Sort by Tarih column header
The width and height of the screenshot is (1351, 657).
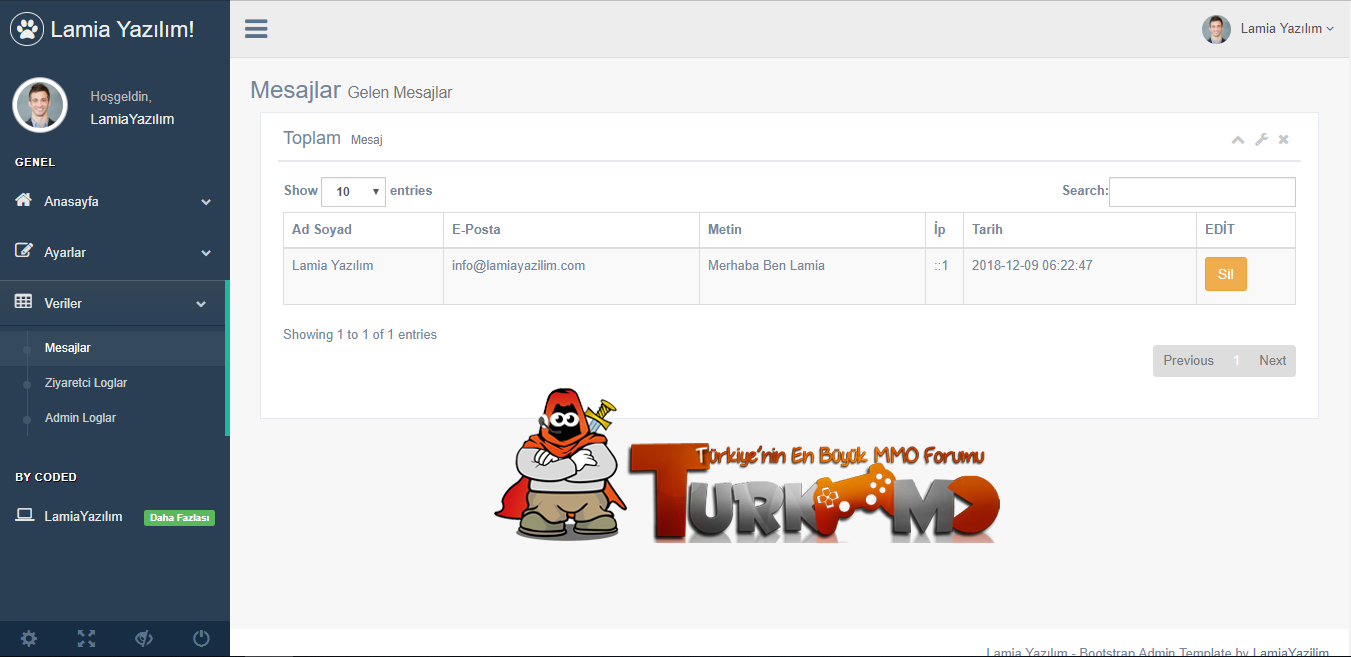pyautogui.click(x=1080, y=230)
